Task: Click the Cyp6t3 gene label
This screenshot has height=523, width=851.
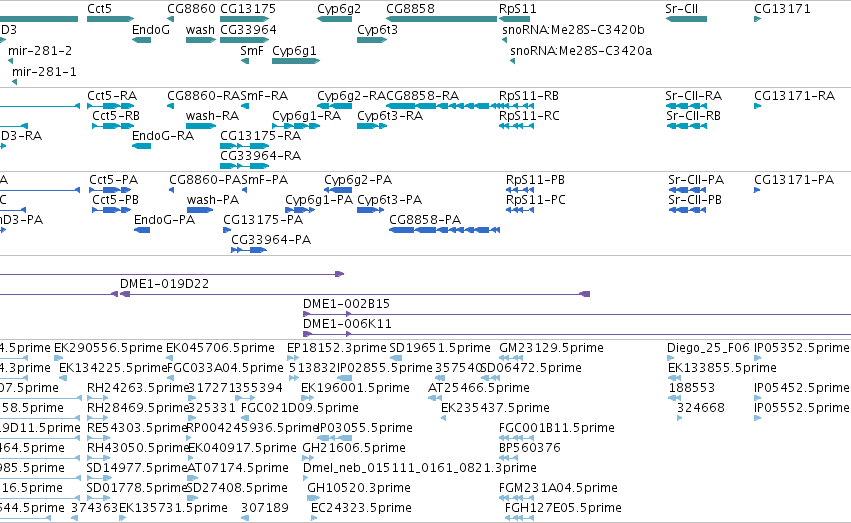Action: [377, 30]
